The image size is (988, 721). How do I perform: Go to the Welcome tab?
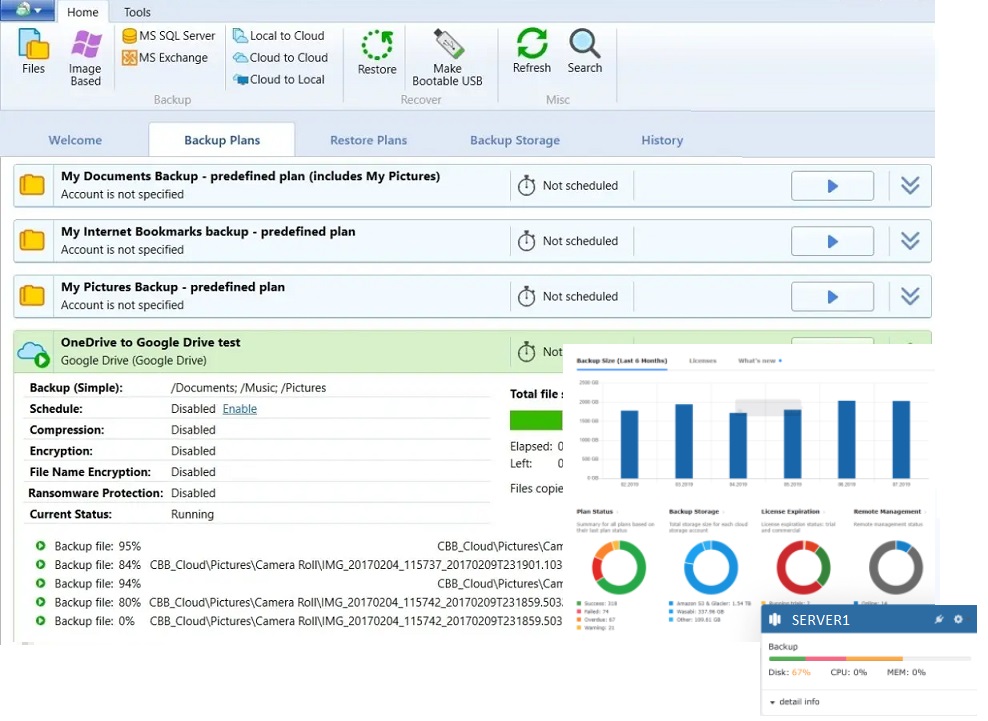coord(75,140)
